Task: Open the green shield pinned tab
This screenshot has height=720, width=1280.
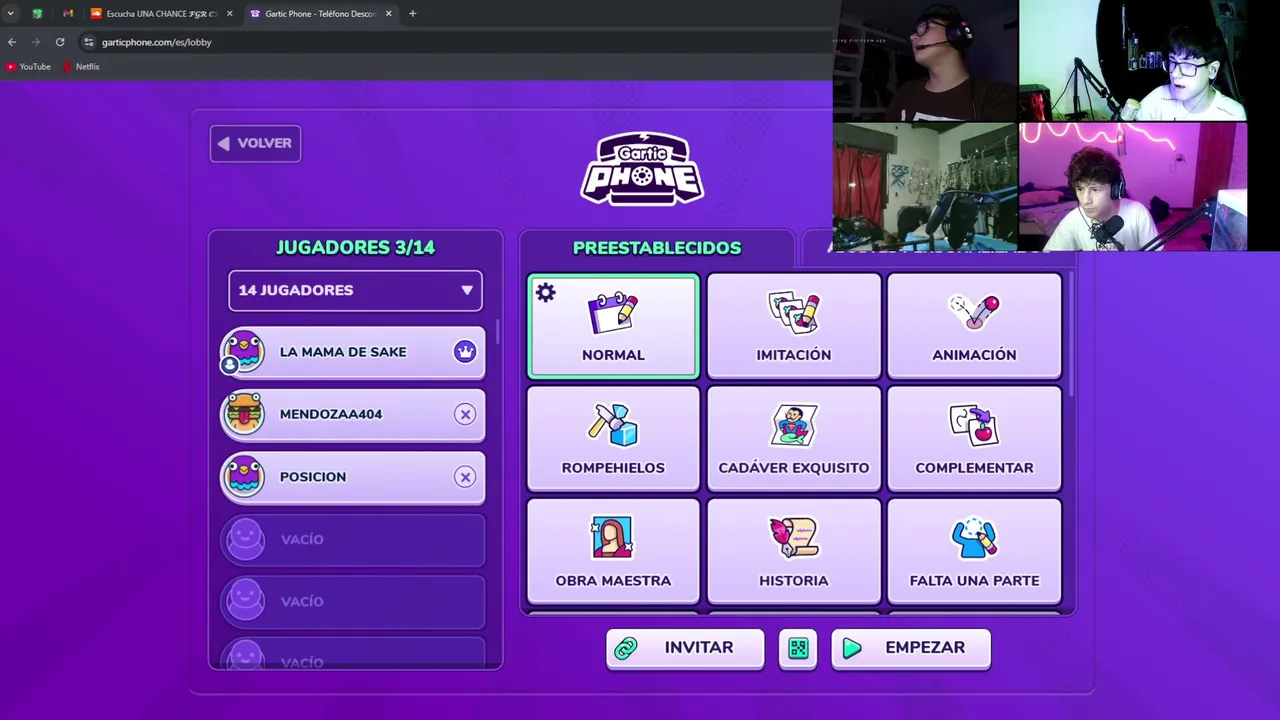Action: pyautogui.click(x=37, y=14)
